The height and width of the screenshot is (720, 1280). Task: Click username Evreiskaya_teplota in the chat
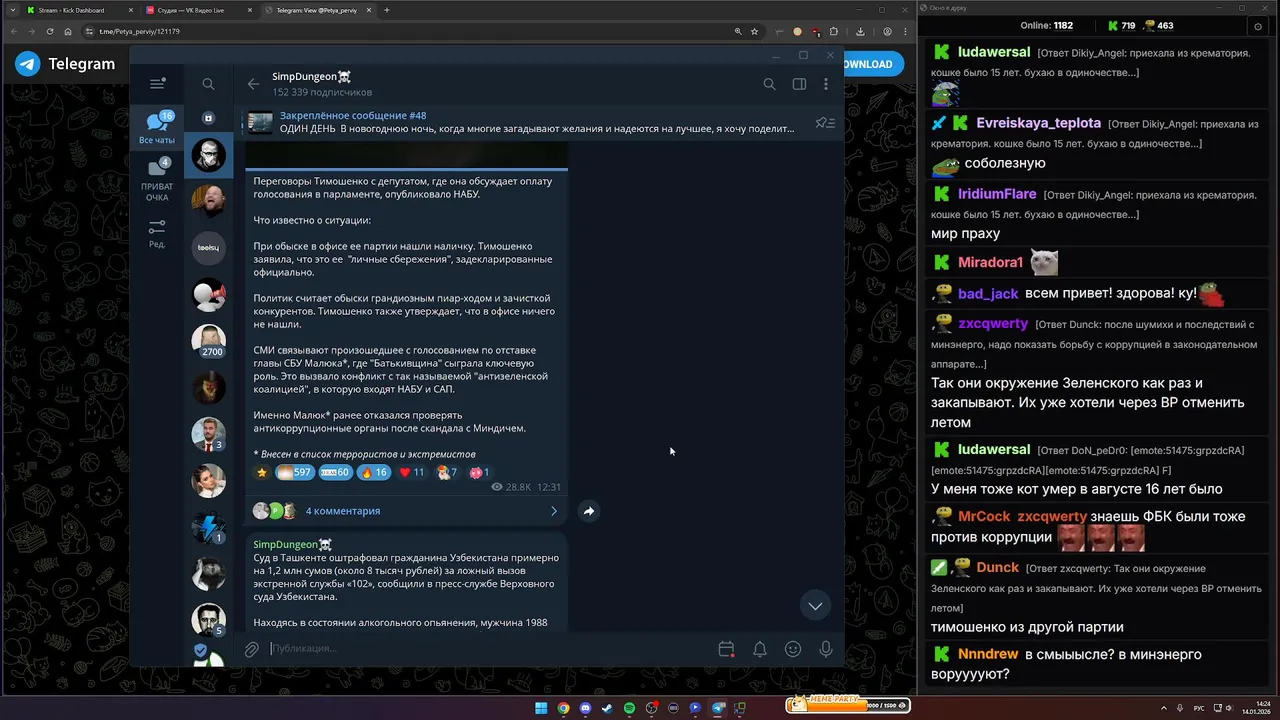click(1039, 123)
